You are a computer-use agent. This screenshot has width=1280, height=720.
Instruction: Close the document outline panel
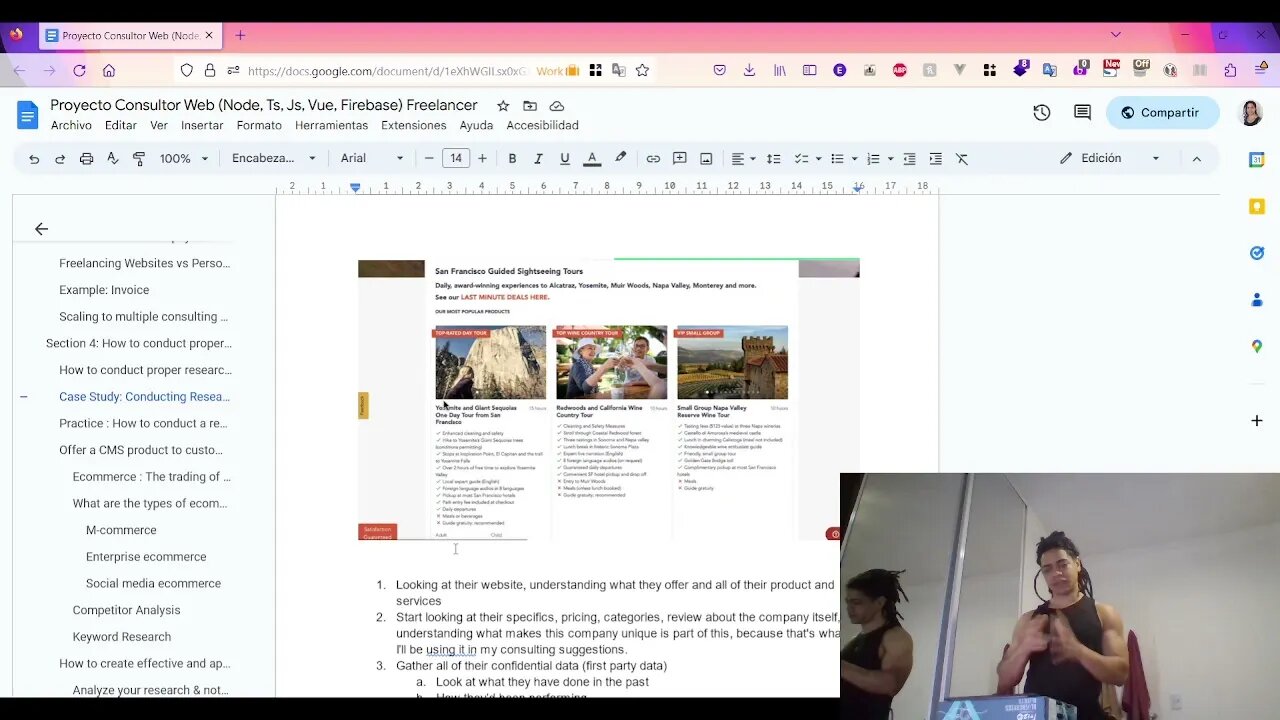click(41, 229)
